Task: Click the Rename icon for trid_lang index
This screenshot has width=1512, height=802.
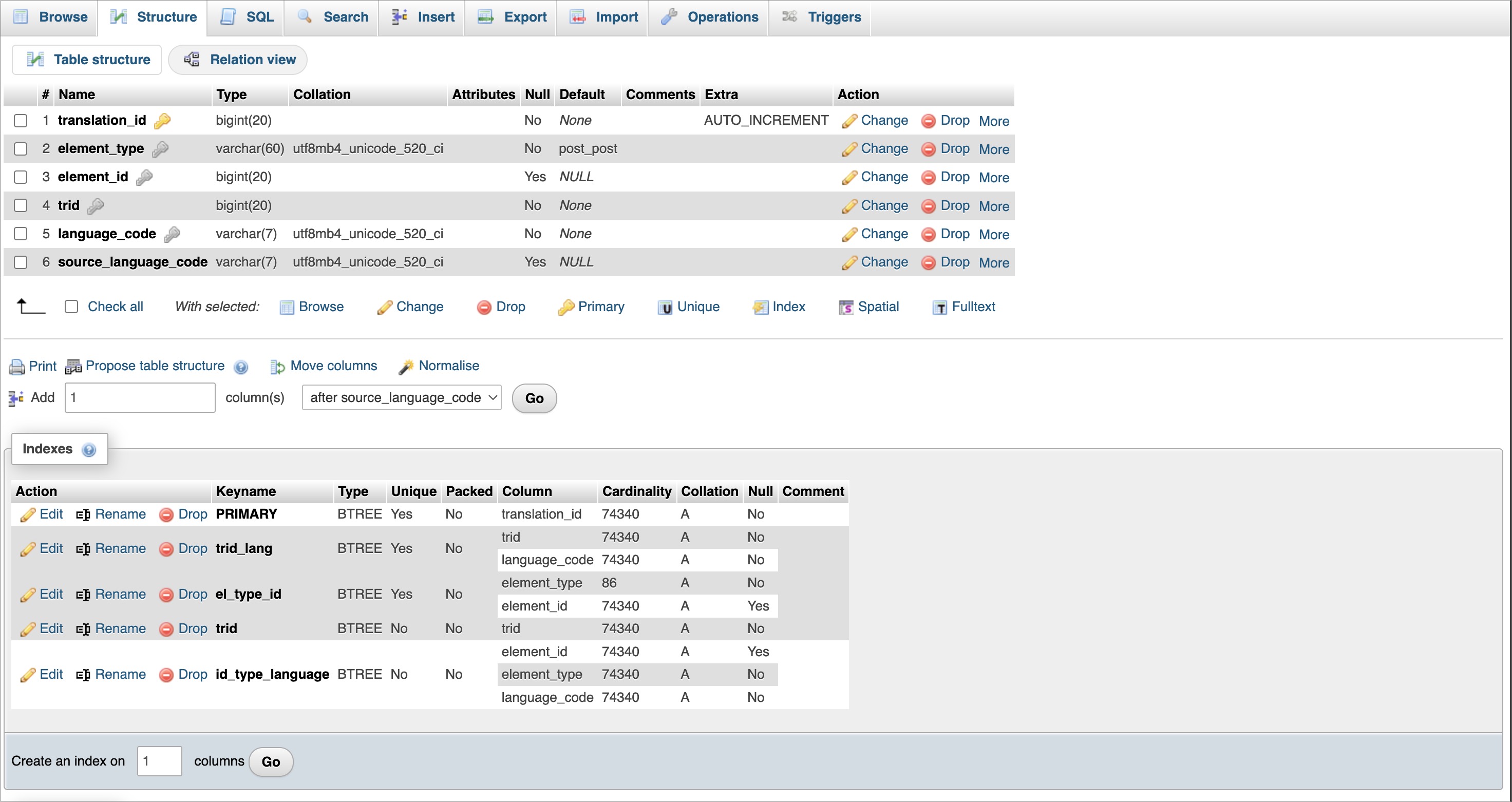Action: coord(83,548)
